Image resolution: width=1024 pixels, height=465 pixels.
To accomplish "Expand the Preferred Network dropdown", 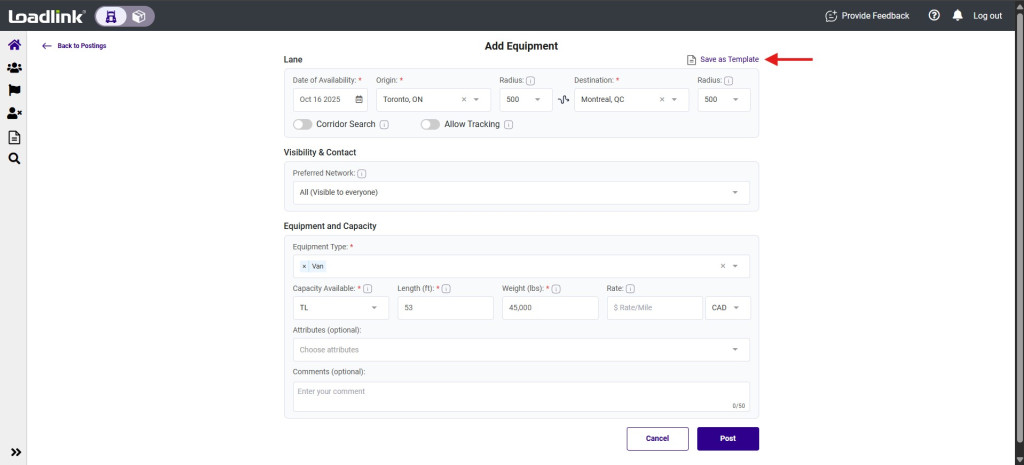I will [x=520, y=192].
